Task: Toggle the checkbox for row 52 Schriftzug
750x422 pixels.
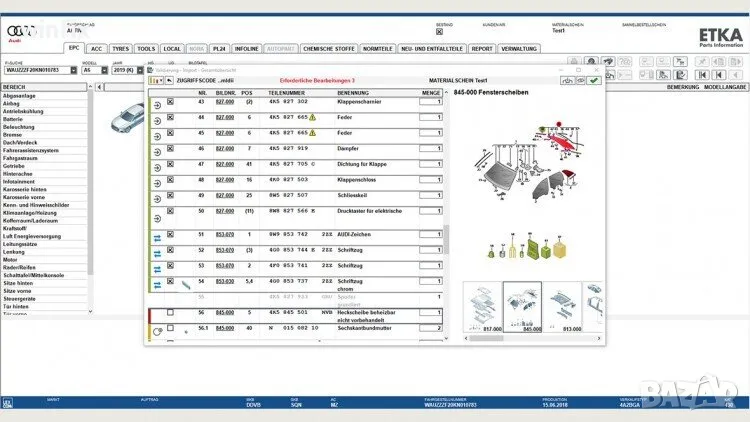Action: tap(170, 250)
